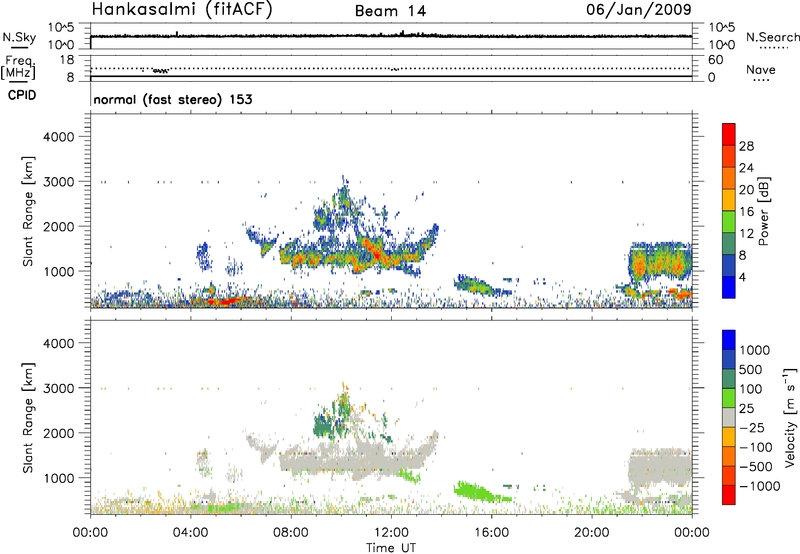Click the 'Nave' legend label
800x554 pixels.
pyautogui.click(x=760, y=69)
